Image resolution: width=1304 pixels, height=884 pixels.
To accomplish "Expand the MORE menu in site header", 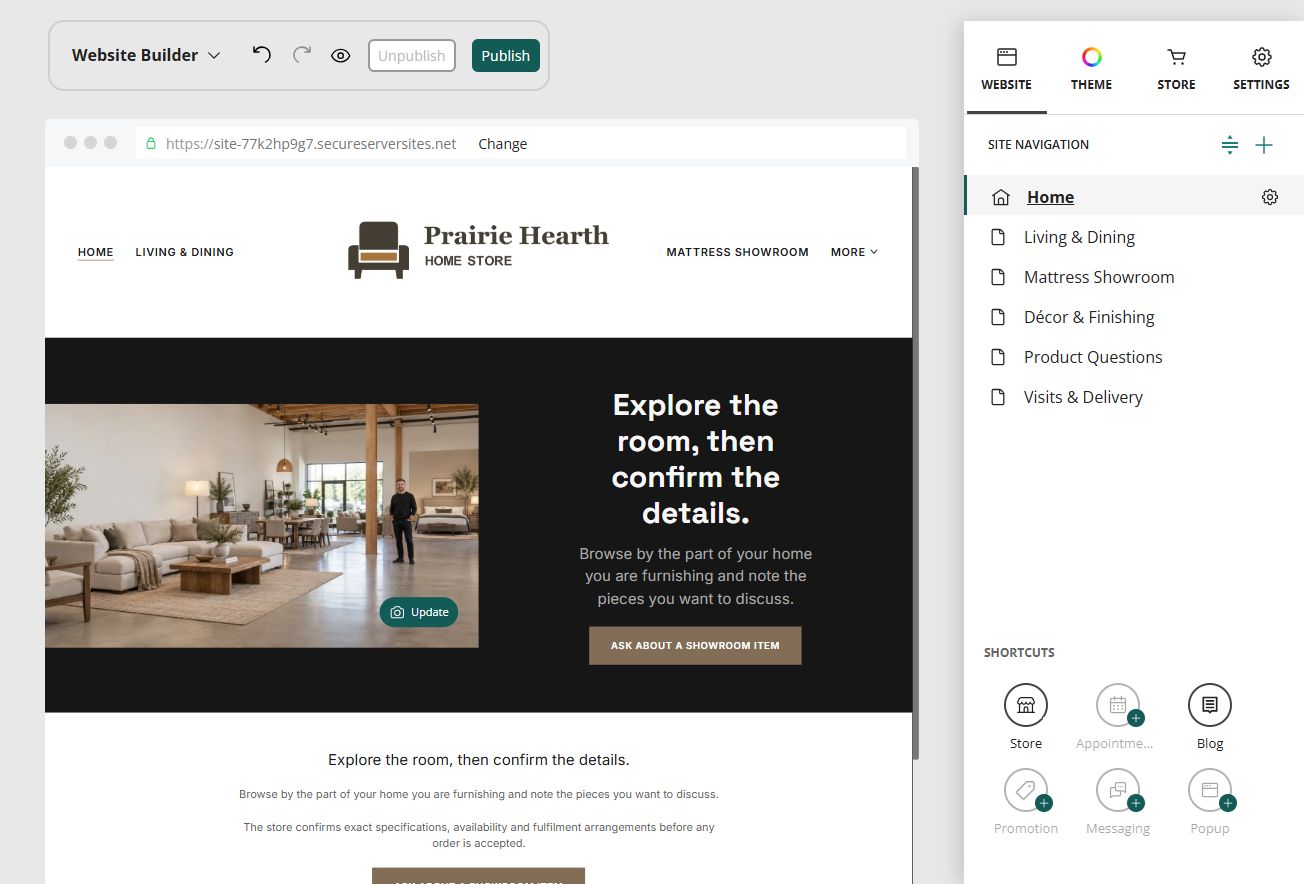I will (x=854, y=252).
